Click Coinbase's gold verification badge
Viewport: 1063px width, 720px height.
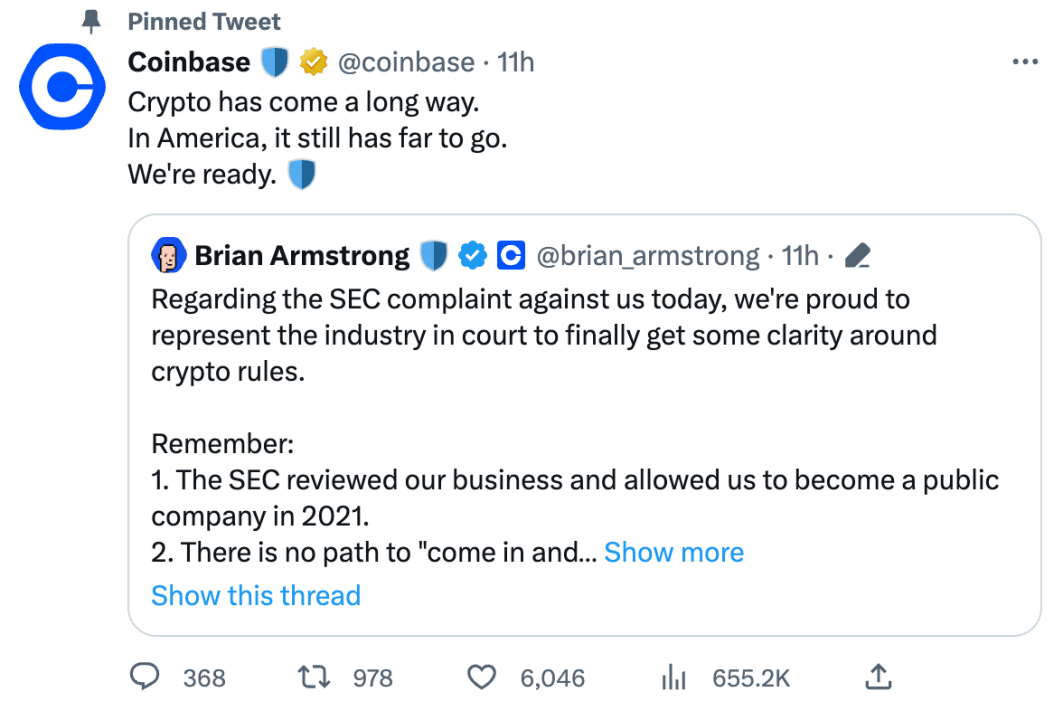click(315, 61)
